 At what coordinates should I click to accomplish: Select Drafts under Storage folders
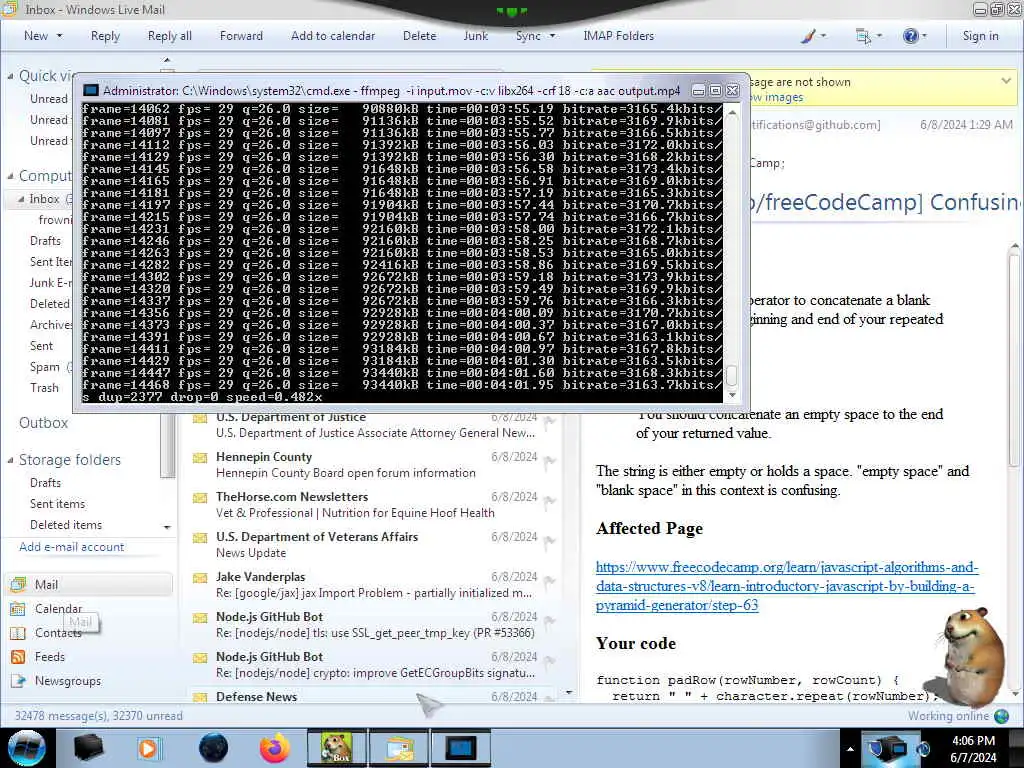45,483
